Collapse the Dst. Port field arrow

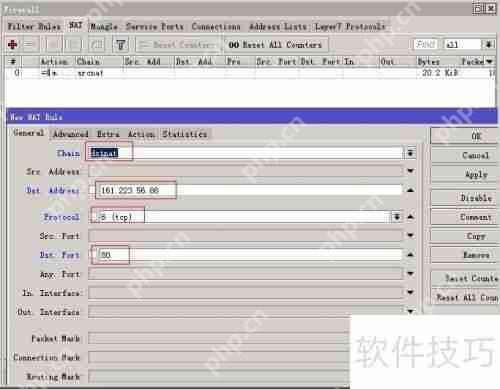411,255
